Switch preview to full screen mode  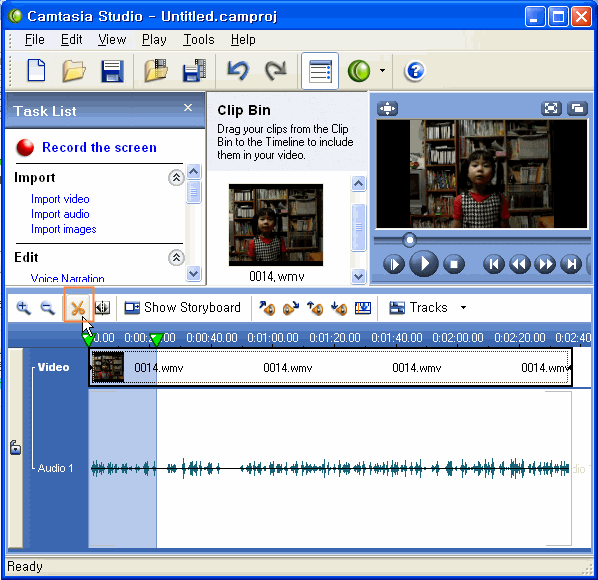pyautogui.click(x=551, y=109)
